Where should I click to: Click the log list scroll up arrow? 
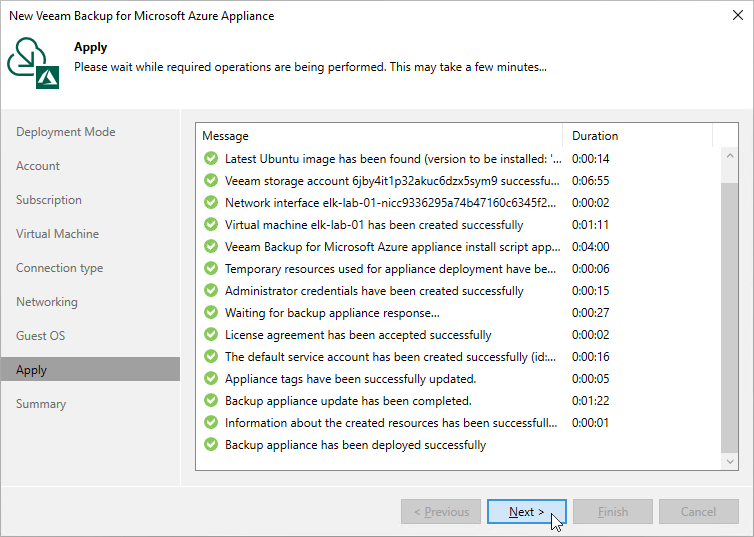[730, 156]
